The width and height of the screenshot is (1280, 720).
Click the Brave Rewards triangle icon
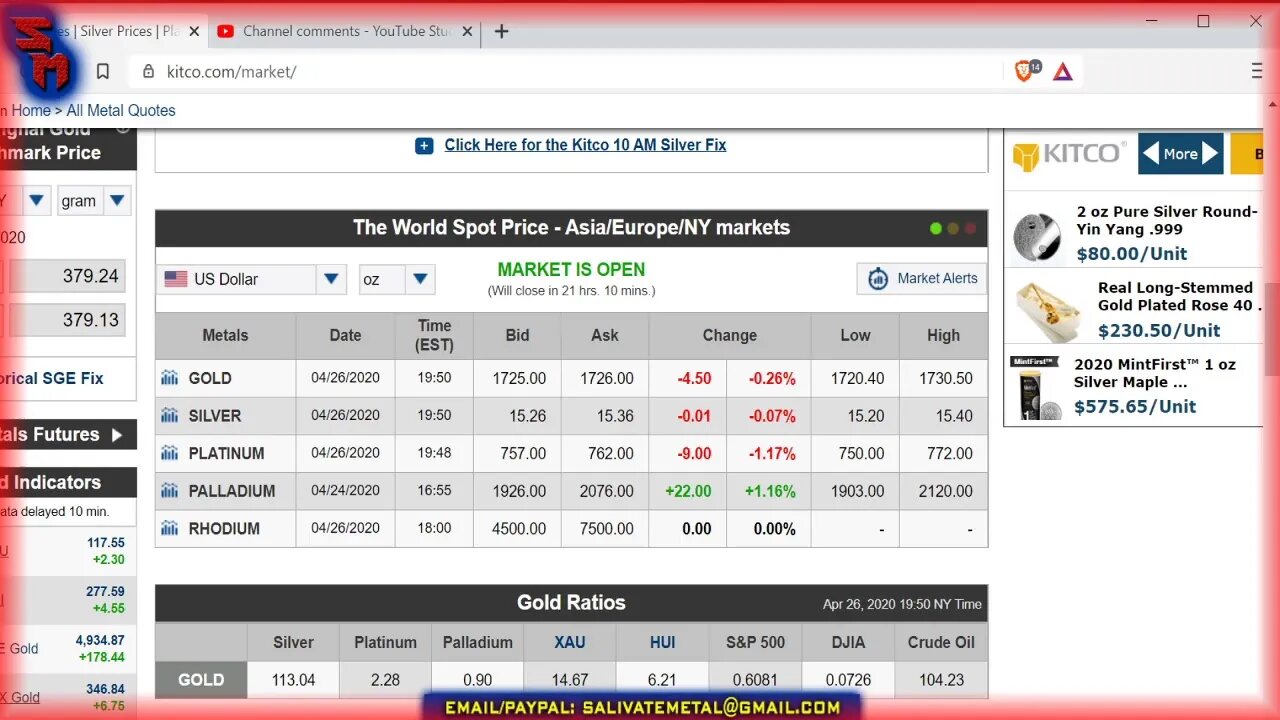coord(1063,72)
